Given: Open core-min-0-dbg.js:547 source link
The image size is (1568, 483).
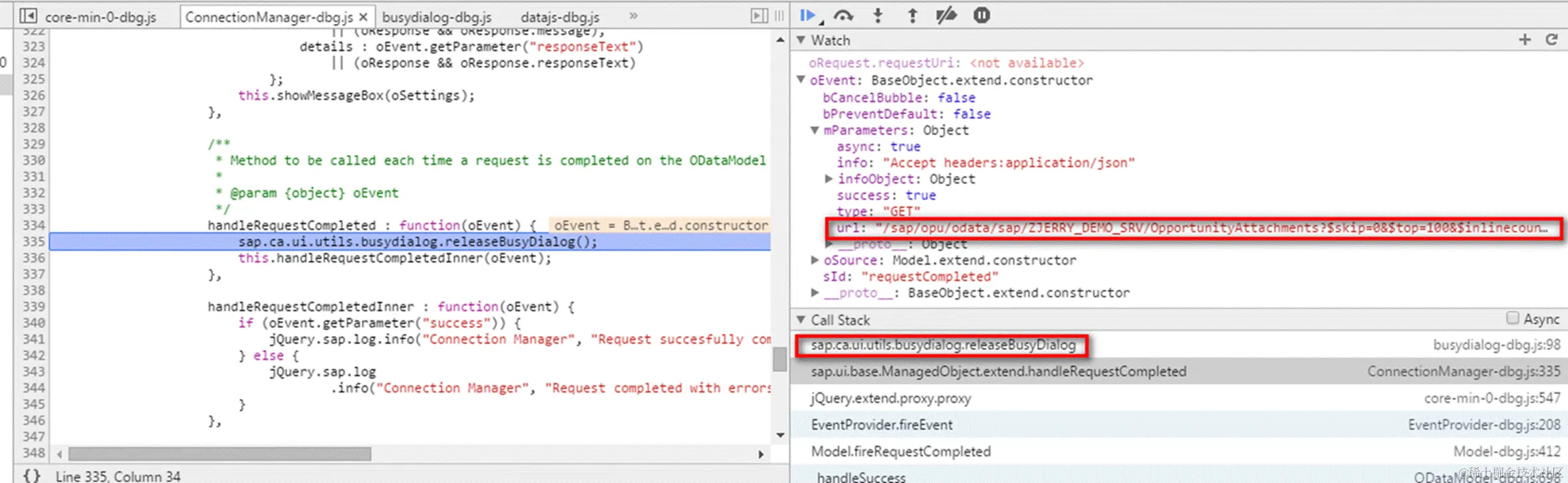Looking at the screenshot, I should coord(1492,398).
